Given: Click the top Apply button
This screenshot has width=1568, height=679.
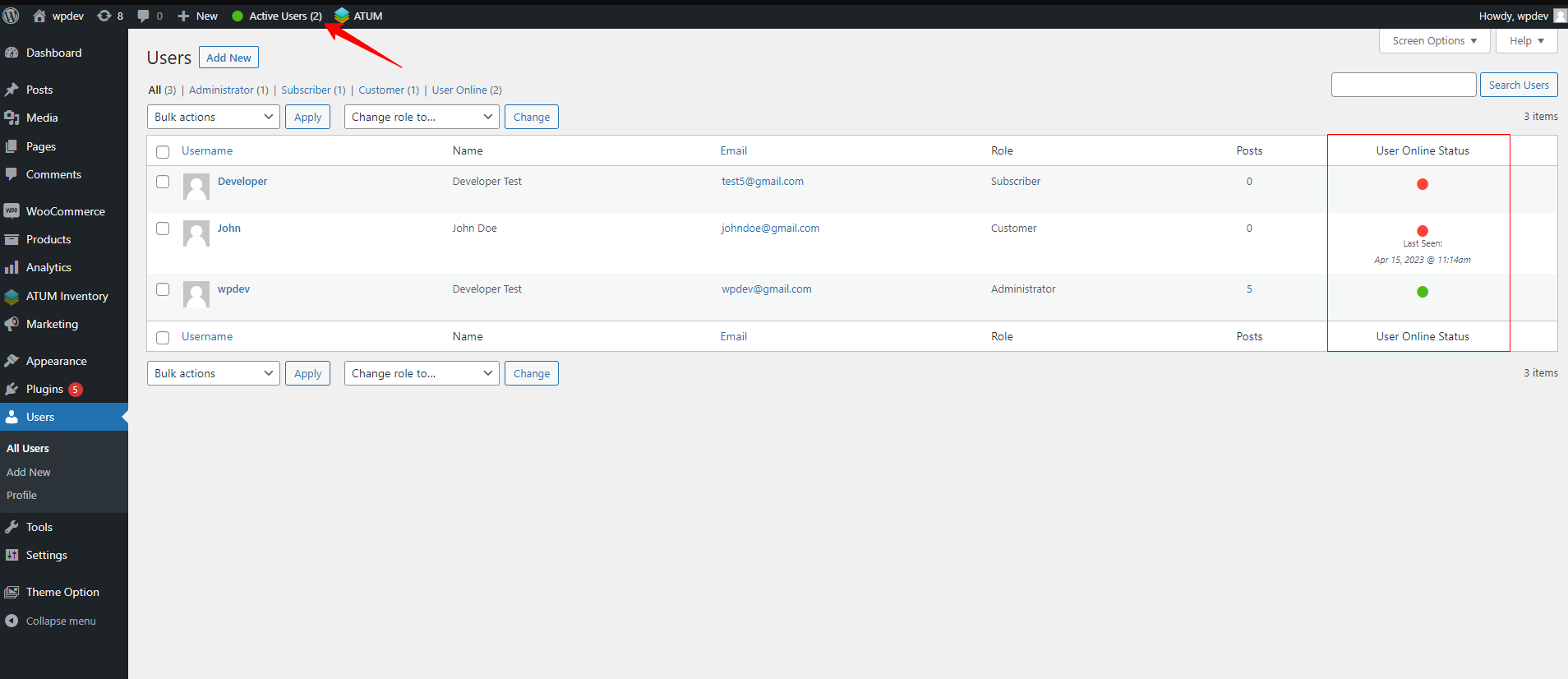Looking at the screenshot, I should 308,117.
